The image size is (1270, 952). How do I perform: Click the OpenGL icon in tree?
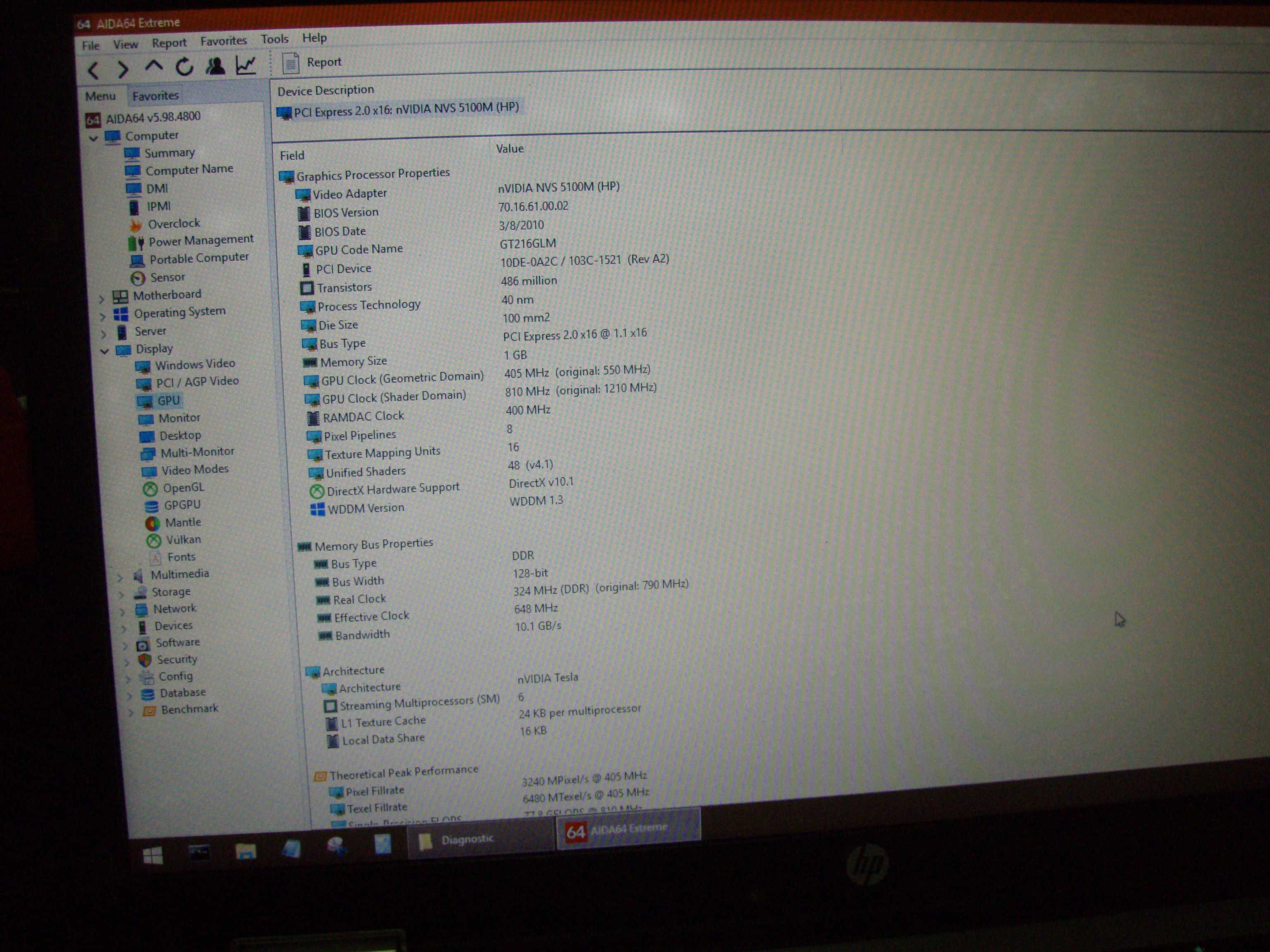click(x=150, y=489)
